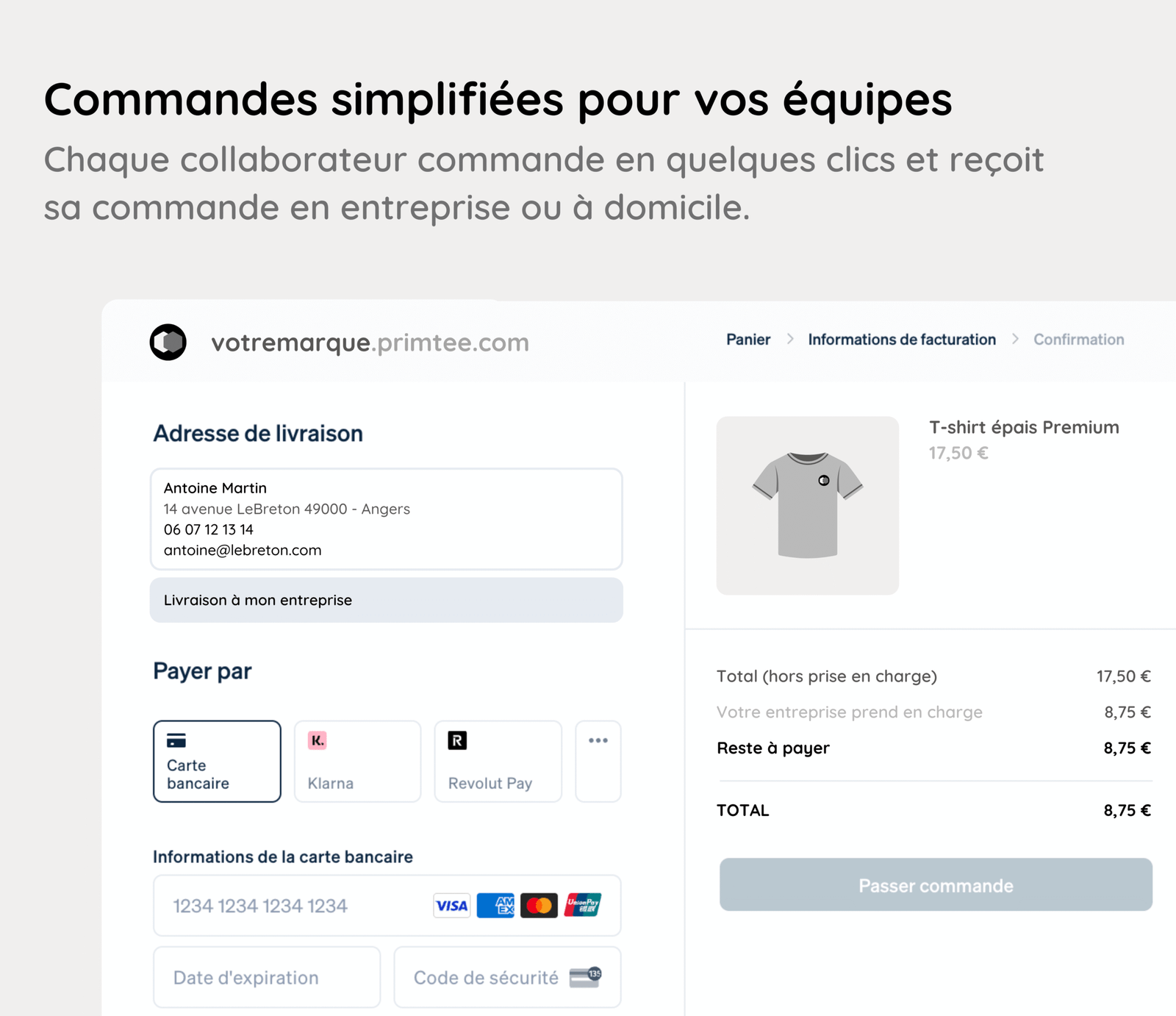Focus the Date d'expiration field

click(x=267, y=977)
